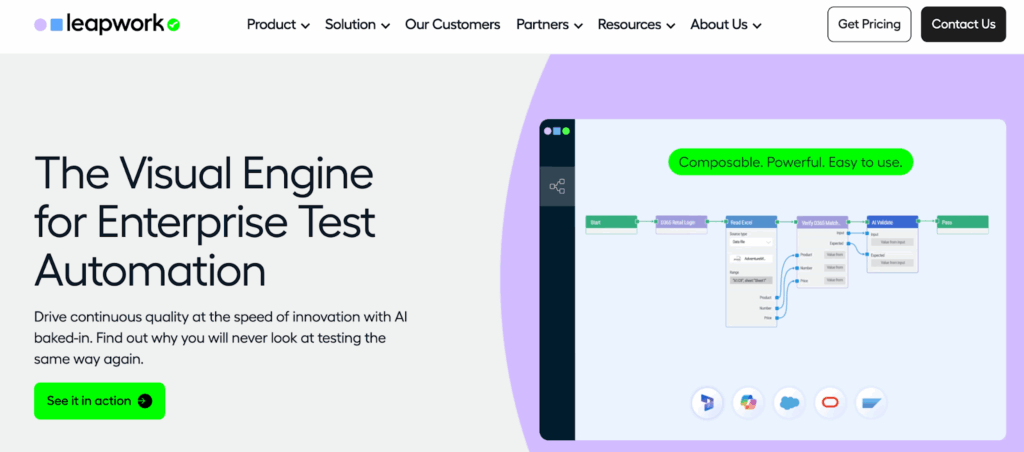Expand the About Us menu
The image size is (1024, 452).
point(726,24)
